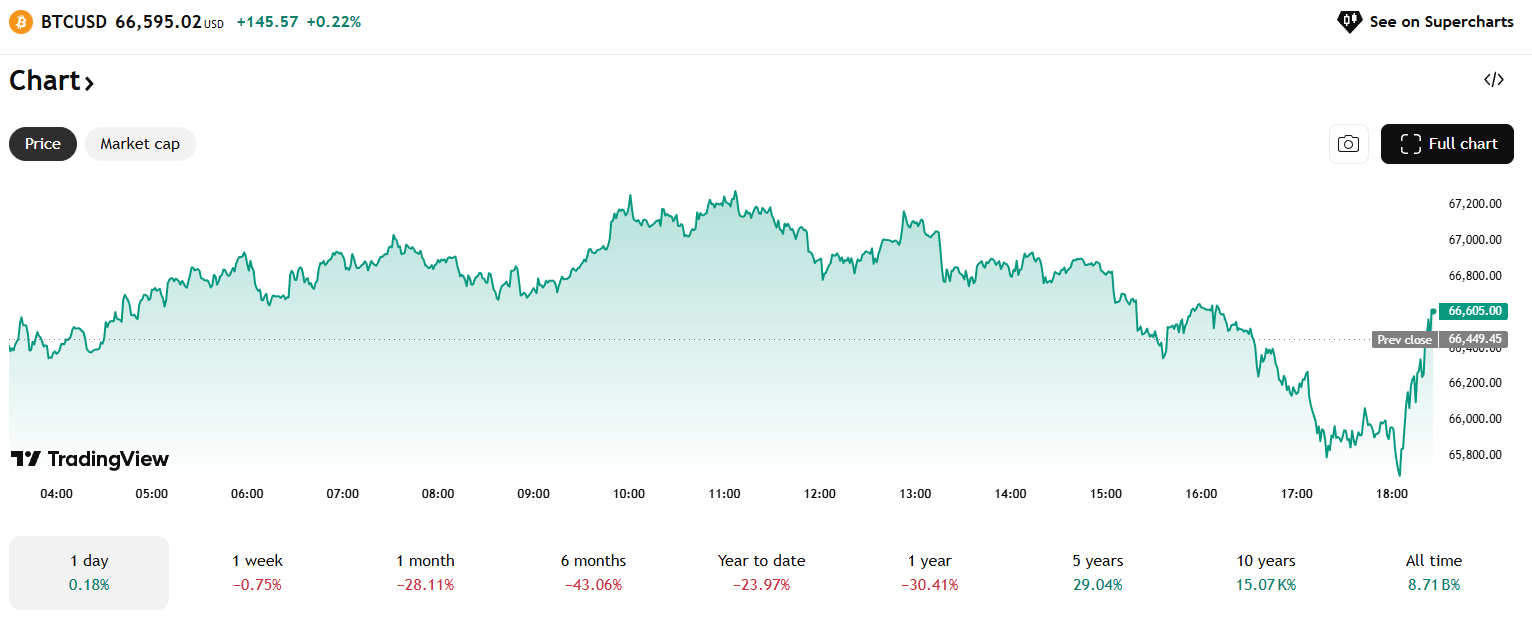This screenshot has width=1532, height=630.
Task: Select the 1 day range tab
Action: (x=89, y=572)
